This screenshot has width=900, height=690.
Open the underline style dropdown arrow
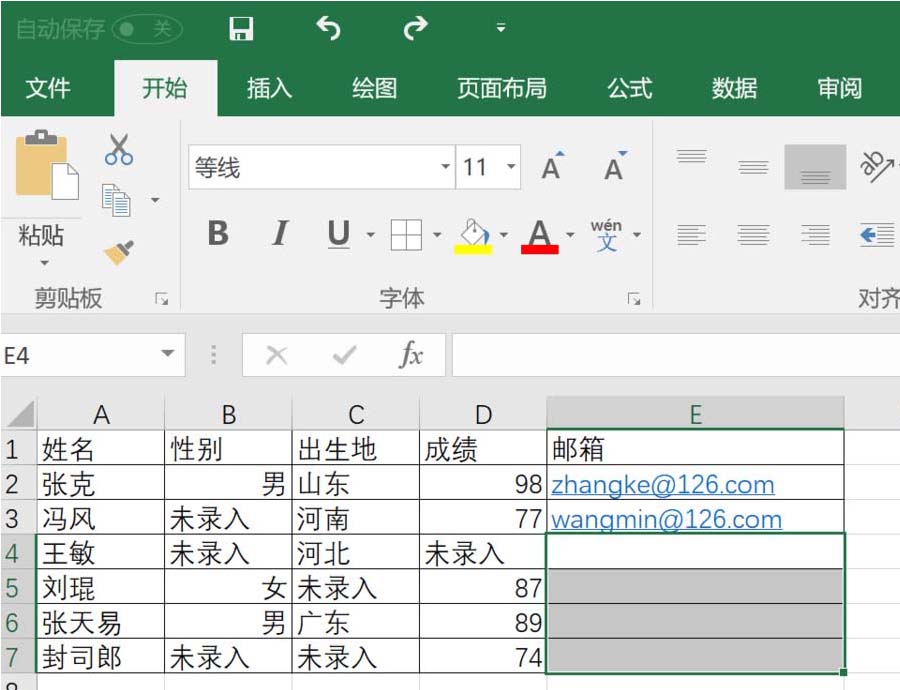(371, 235)
